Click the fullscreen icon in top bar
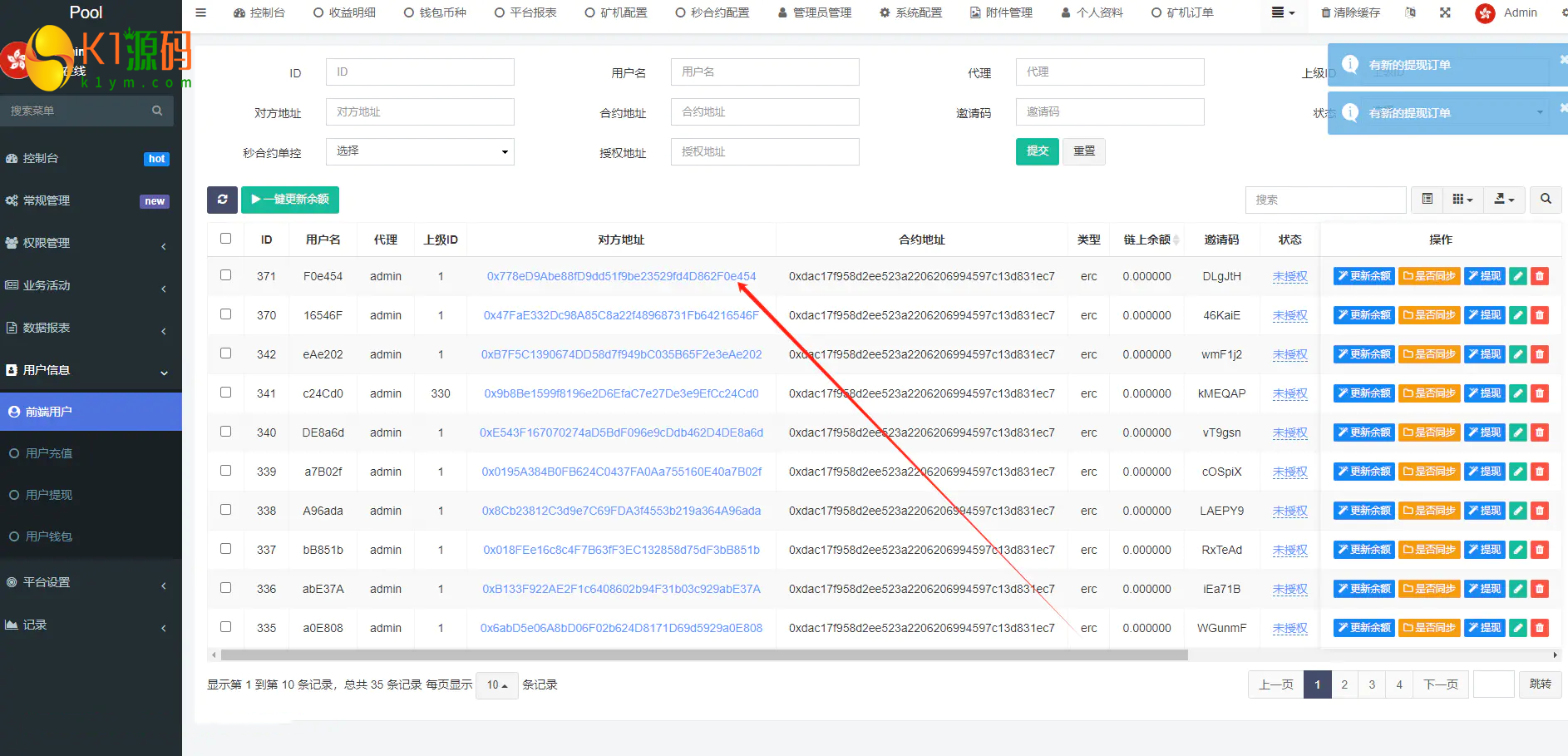Viewport: 1568px width, 756px height. click(x=1445, y=12)
